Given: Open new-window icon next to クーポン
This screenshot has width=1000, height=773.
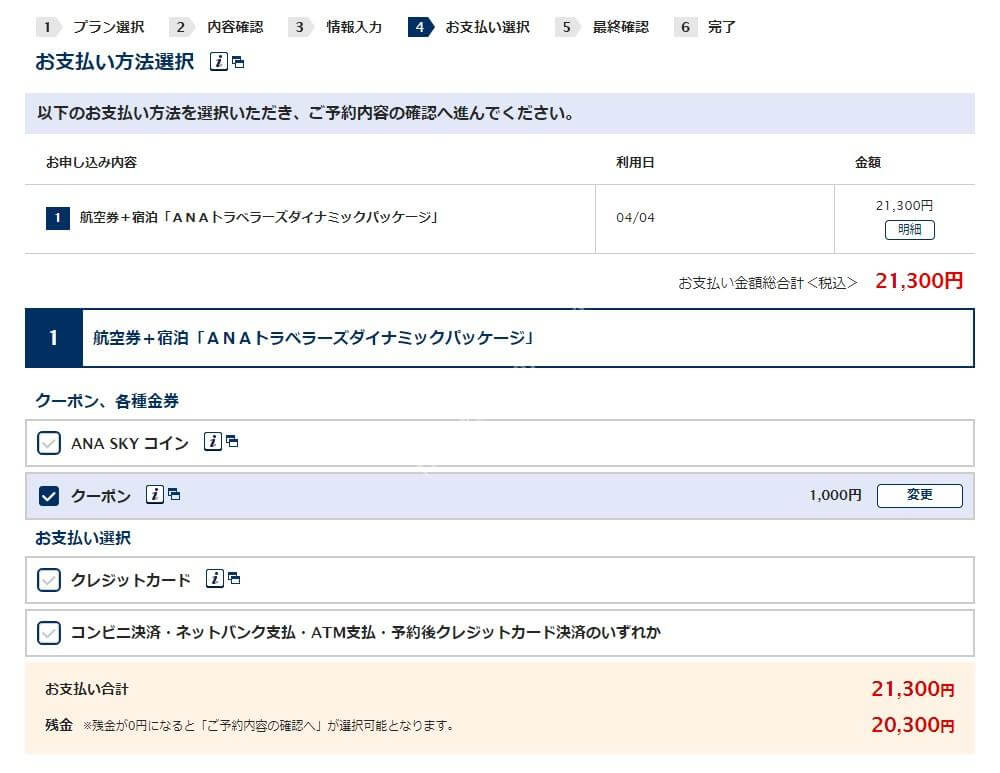Looking at the screenshot, I should [174, 494].
